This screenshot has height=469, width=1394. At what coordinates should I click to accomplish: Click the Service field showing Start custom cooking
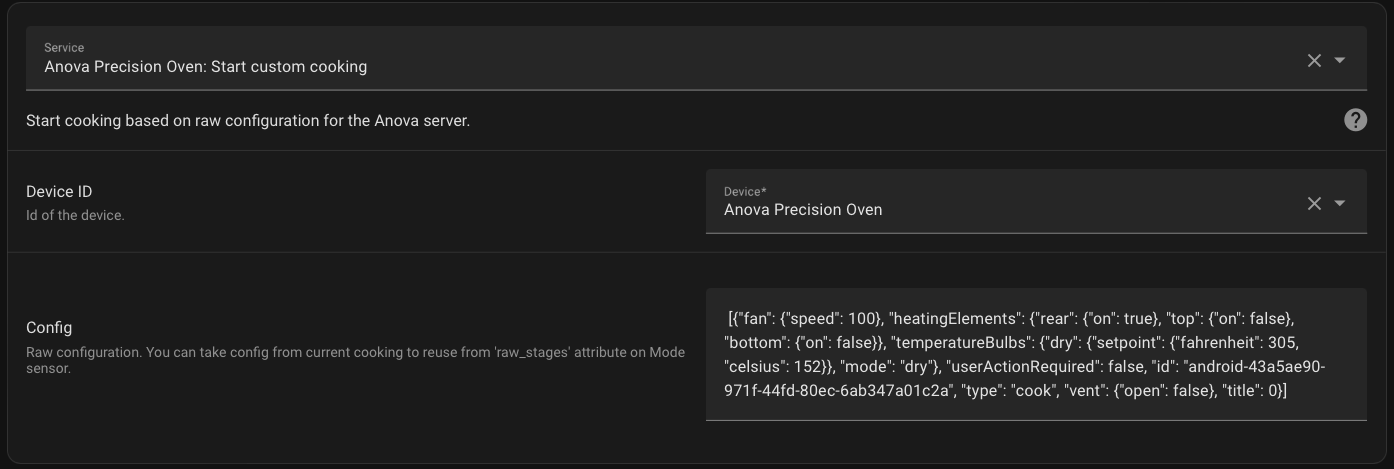pyautogui.click(x=205, y=67)
